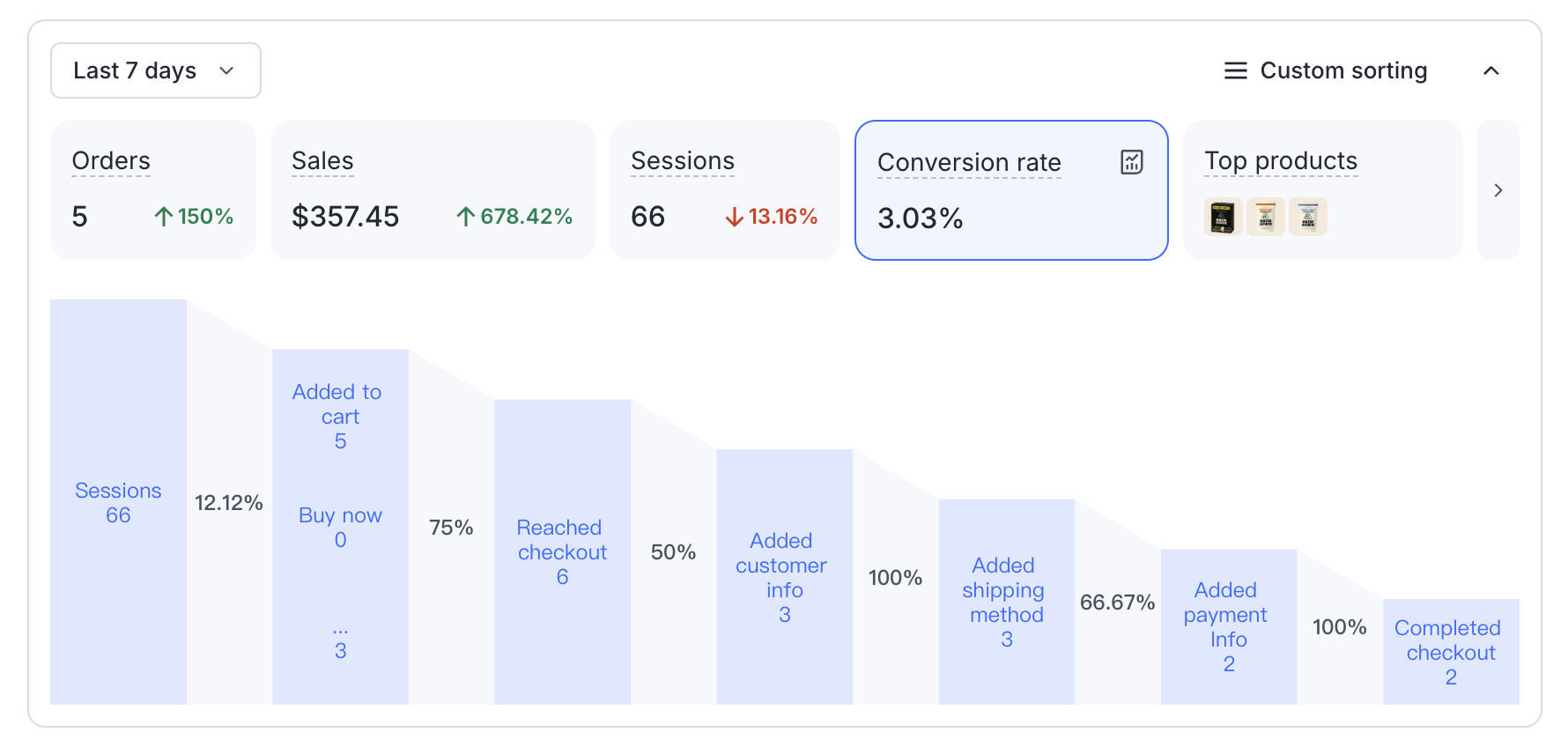Viewport: 1568px width, 747px height.
Task: Collapse the analytics panel with the chevron
Action: [x=1490, y=70]
